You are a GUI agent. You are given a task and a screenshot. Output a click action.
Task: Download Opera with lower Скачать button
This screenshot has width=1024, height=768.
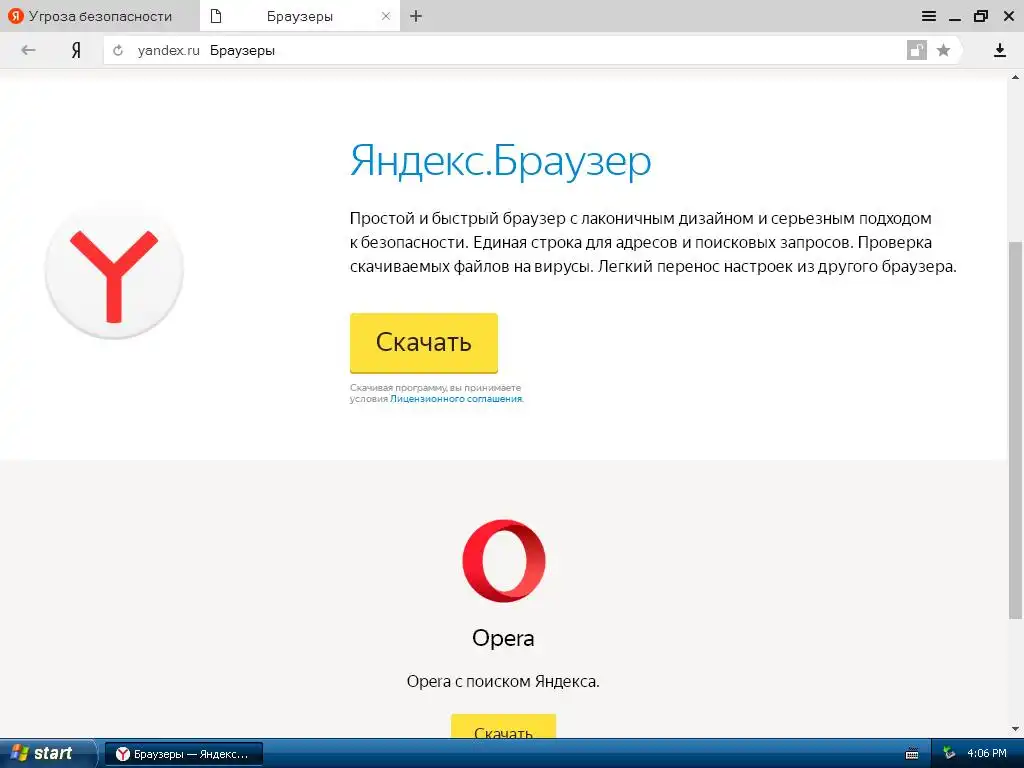[504, 727]
